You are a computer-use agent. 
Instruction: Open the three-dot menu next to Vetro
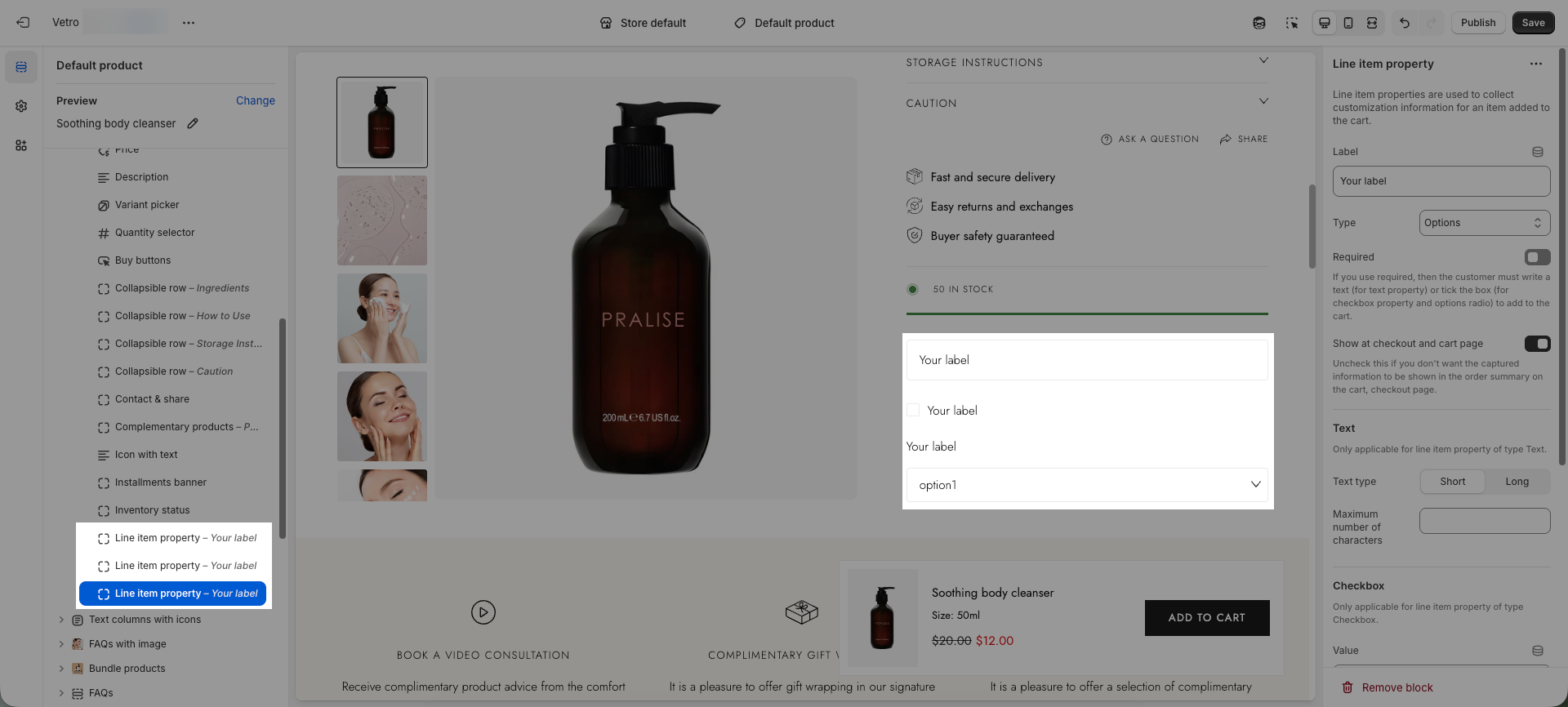click(x=189, y=23)
